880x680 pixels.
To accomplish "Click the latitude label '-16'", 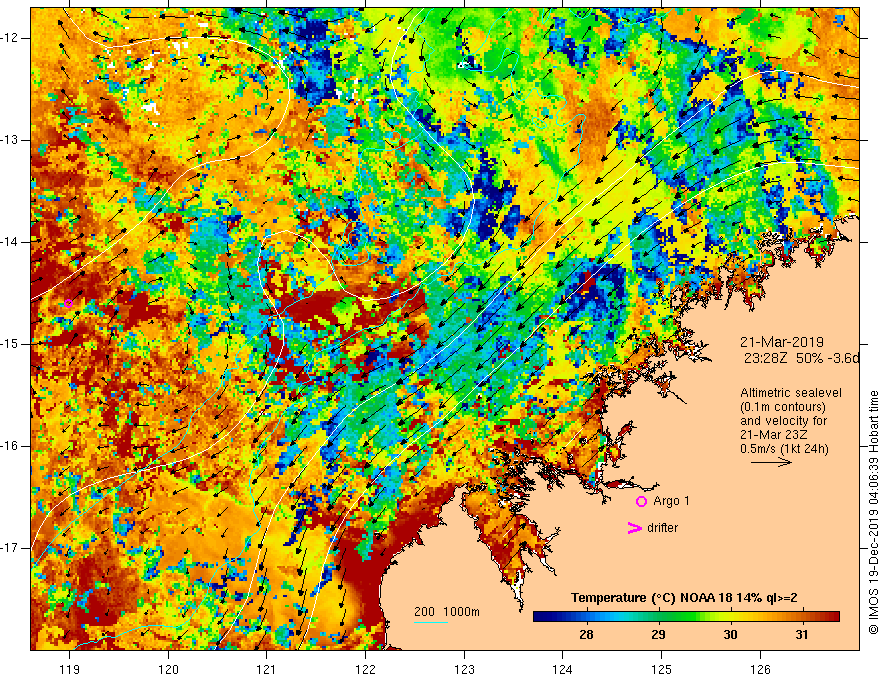I will coord(10,446).
